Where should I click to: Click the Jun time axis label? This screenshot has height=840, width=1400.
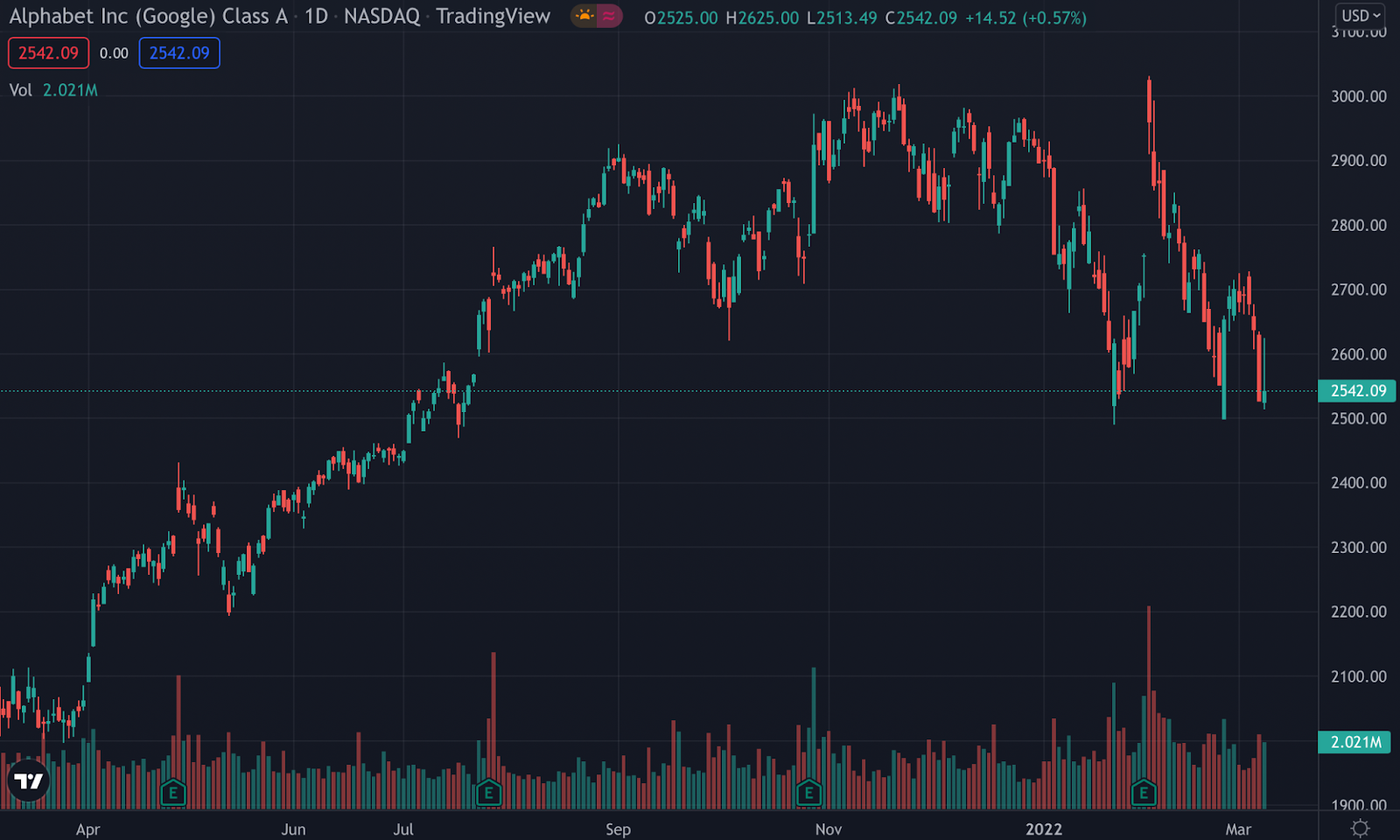[293, 829]
